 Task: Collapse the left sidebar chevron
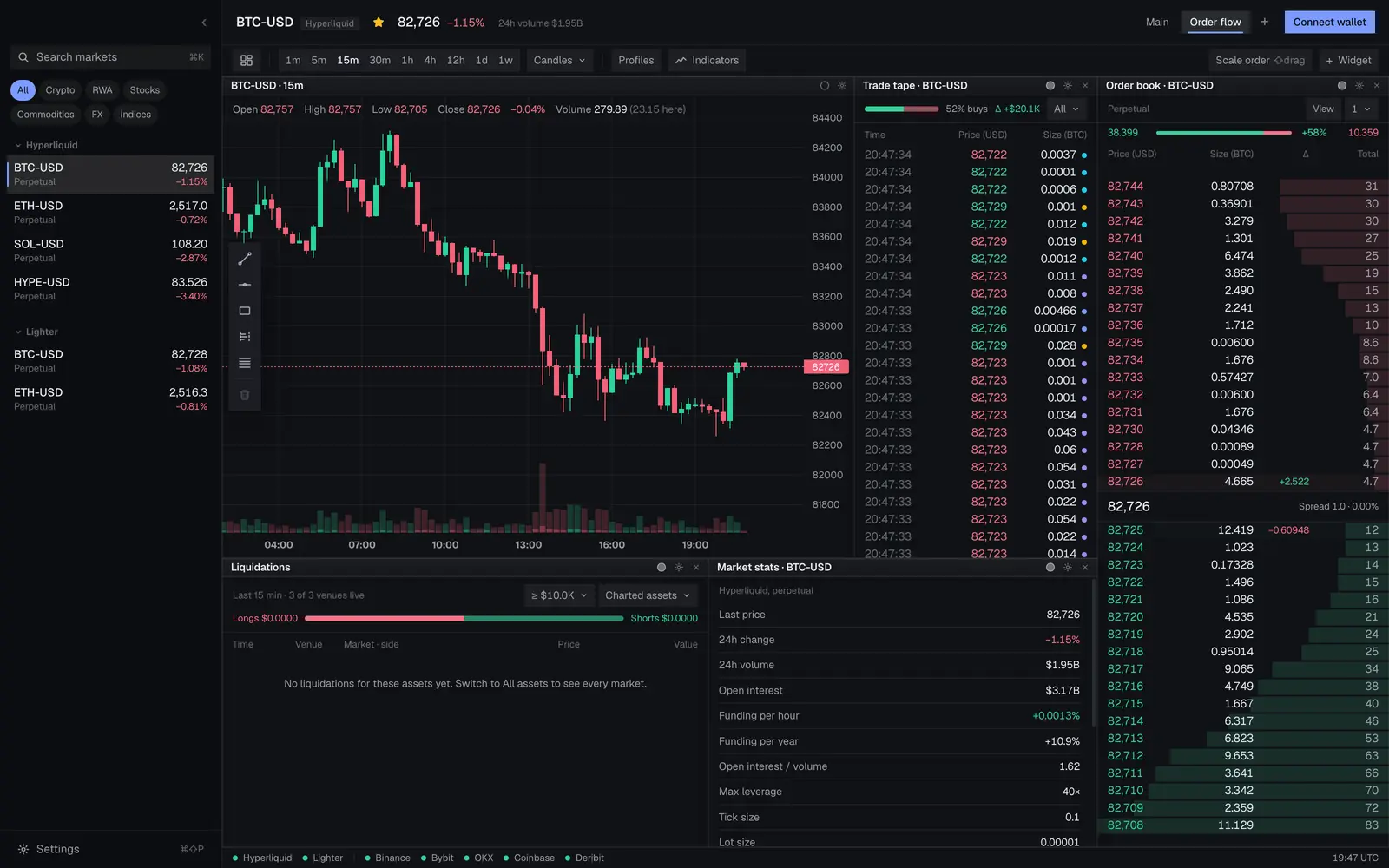[204, 23]
